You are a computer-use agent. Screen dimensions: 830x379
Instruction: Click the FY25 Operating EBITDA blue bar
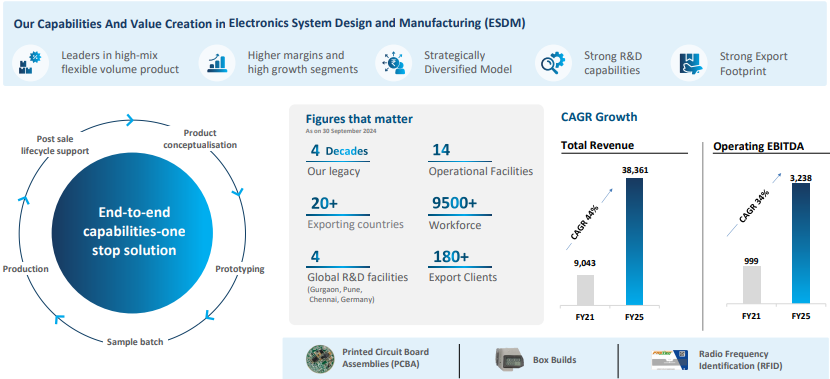pyautogui.click(x=801, y=243)
